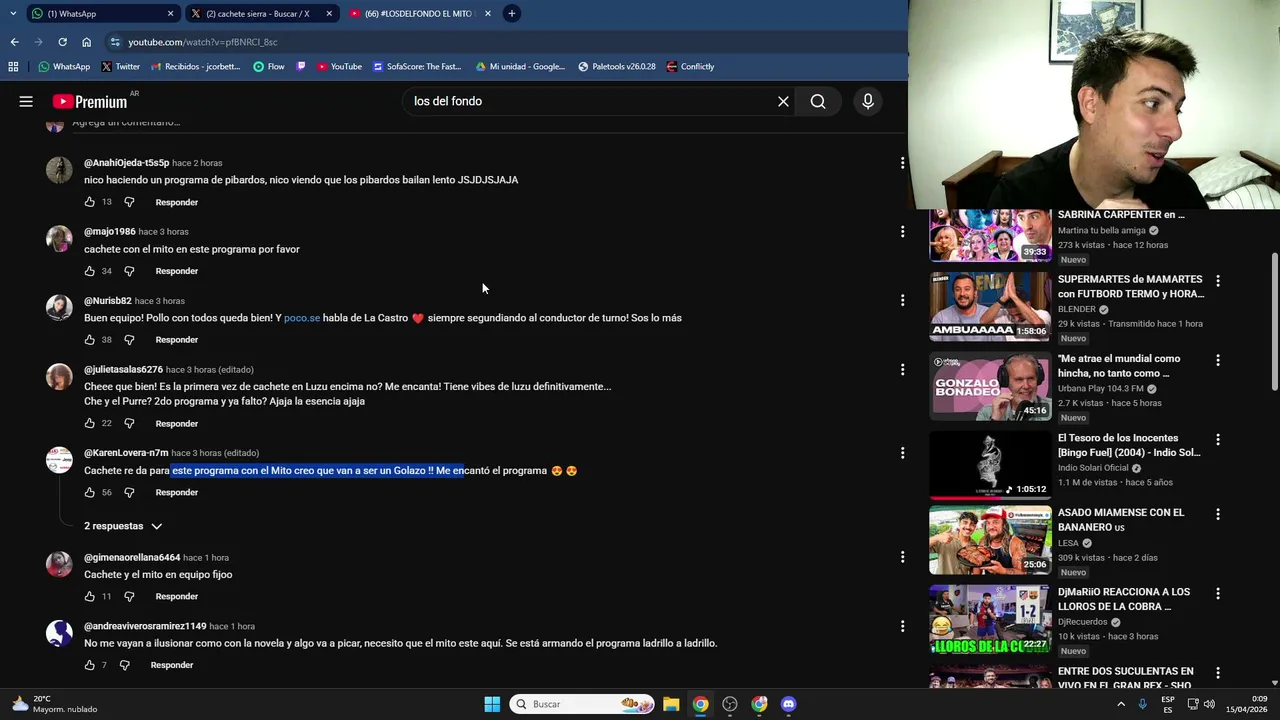The height and width of the screenshot is (720, 1280).
Task: Open File Explorer from taskbar
Action: point(671,704)
